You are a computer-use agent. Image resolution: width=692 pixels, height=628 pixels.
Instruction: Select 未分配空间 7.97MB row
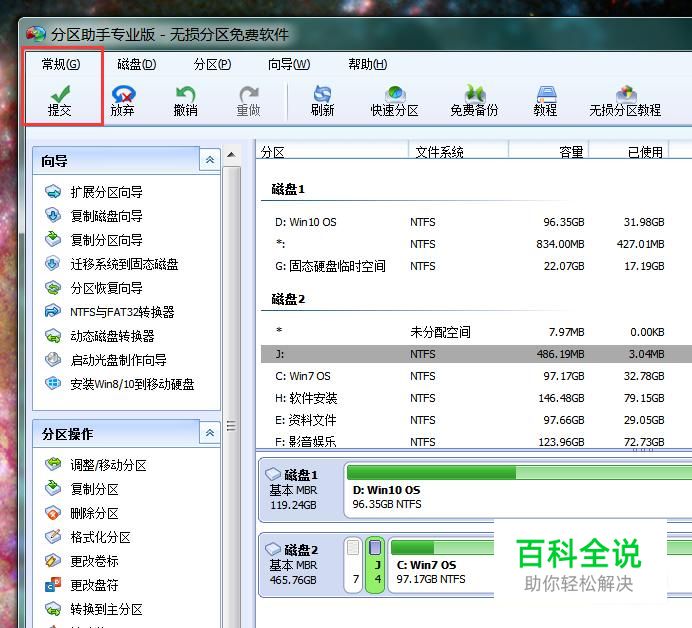point(476,332)
